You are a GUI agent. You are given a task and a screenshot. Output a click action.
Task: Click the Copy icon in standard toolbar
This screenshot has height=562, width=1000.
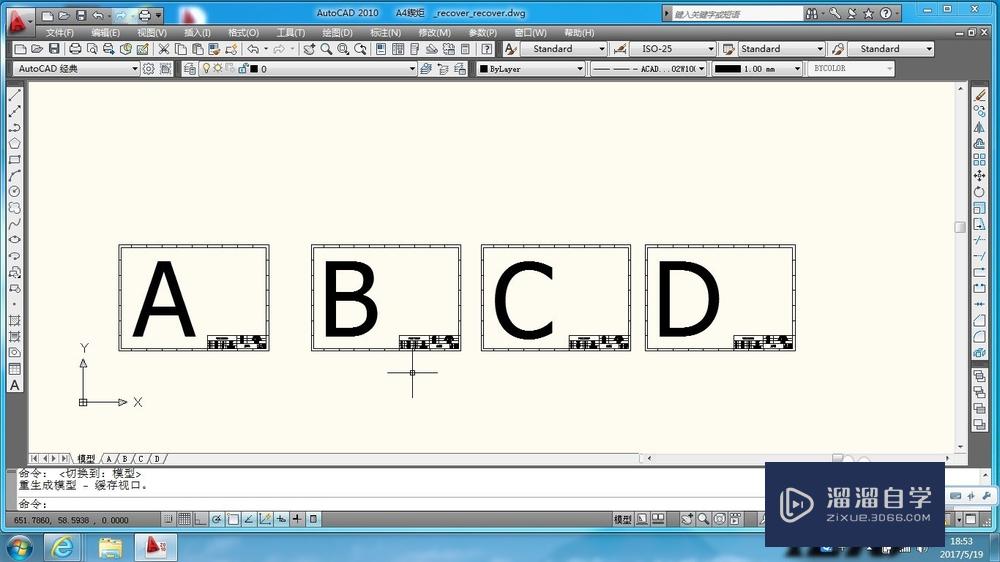(x=181, y=49)
